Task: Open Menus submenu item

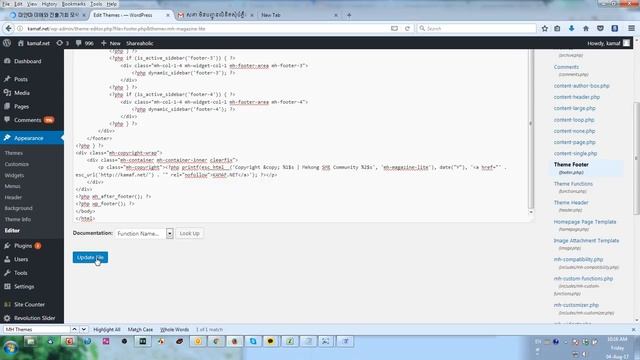Action: click(12, 186)
